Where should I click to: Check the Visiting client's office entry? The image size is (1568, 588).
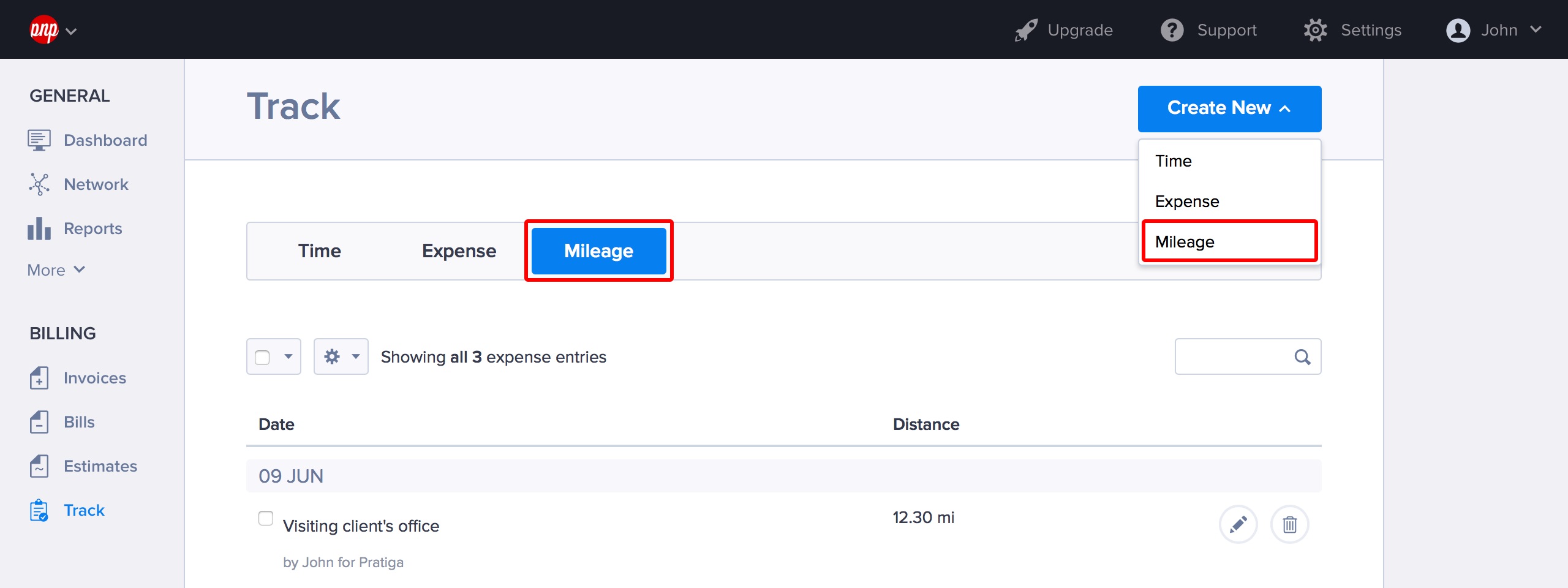click(x=266, y=518)
